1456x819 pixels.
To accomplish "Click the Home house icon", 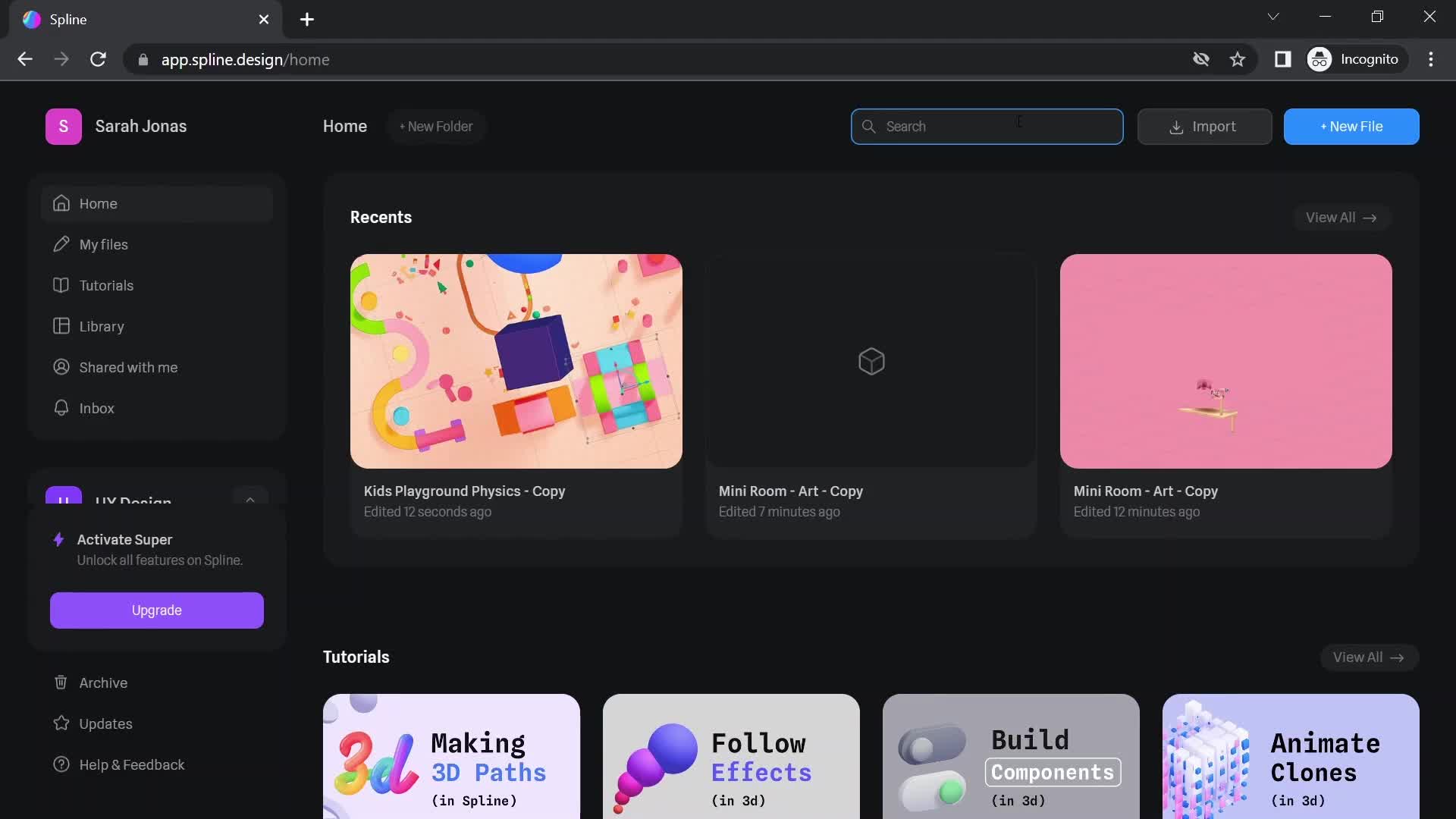I will point(61,203).
